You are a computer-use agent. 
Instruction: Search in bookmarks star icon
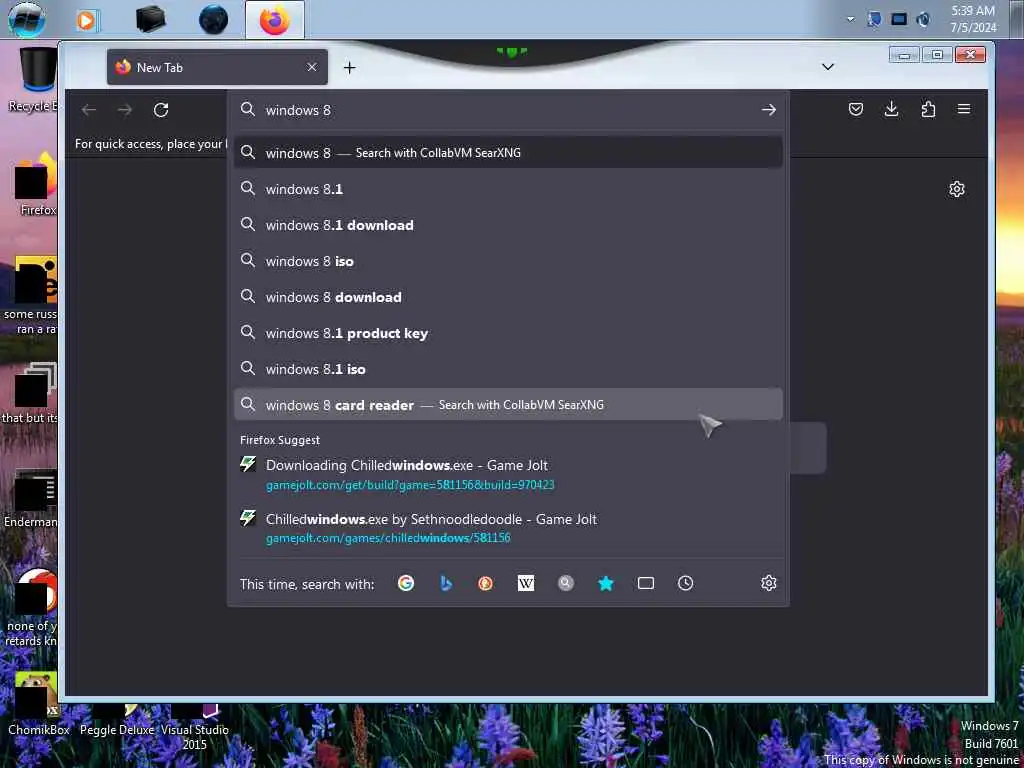(606, 583)
